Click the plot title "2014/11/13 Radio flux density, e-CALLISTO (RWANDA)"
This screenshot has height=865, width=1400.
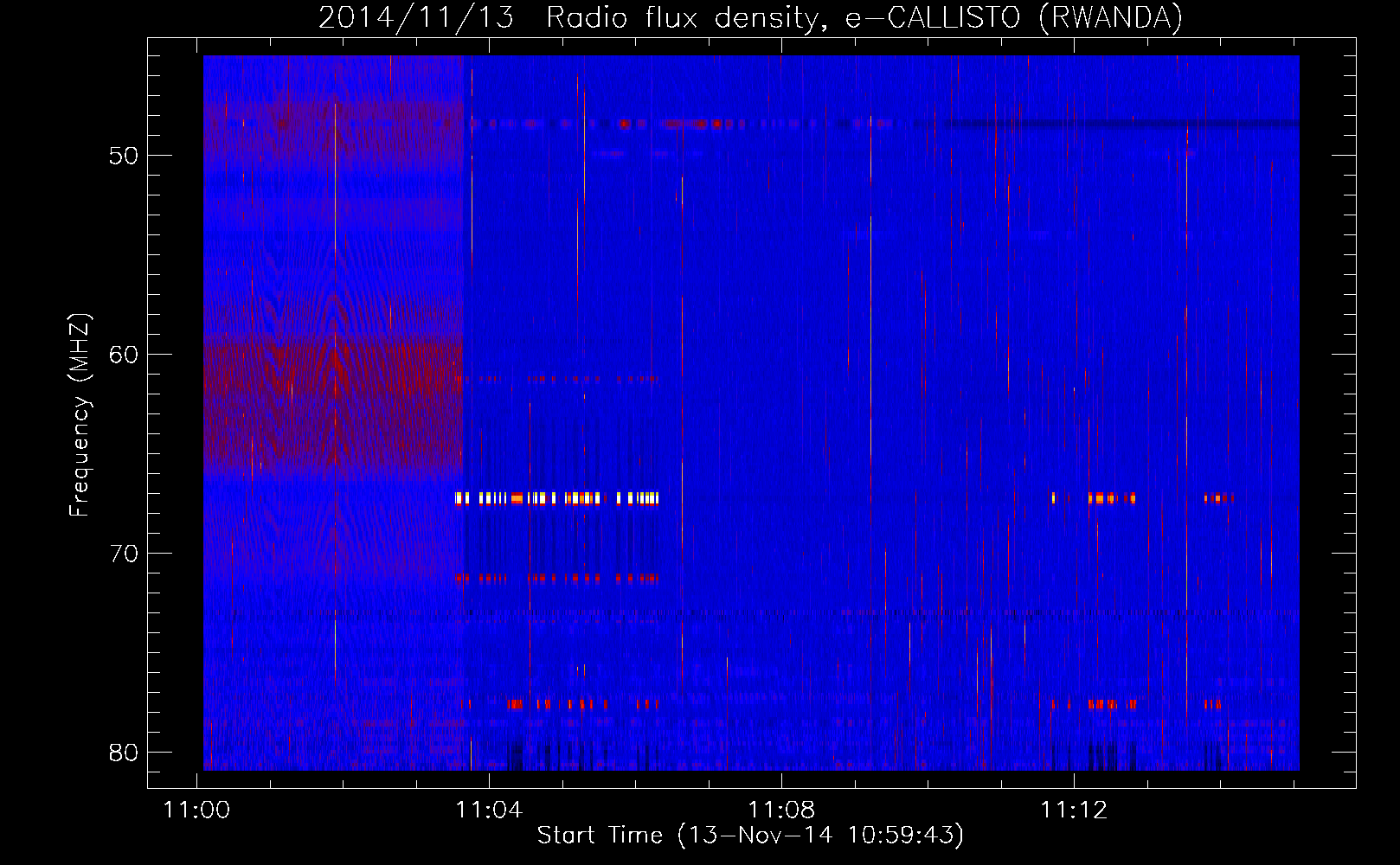(750, 17)
